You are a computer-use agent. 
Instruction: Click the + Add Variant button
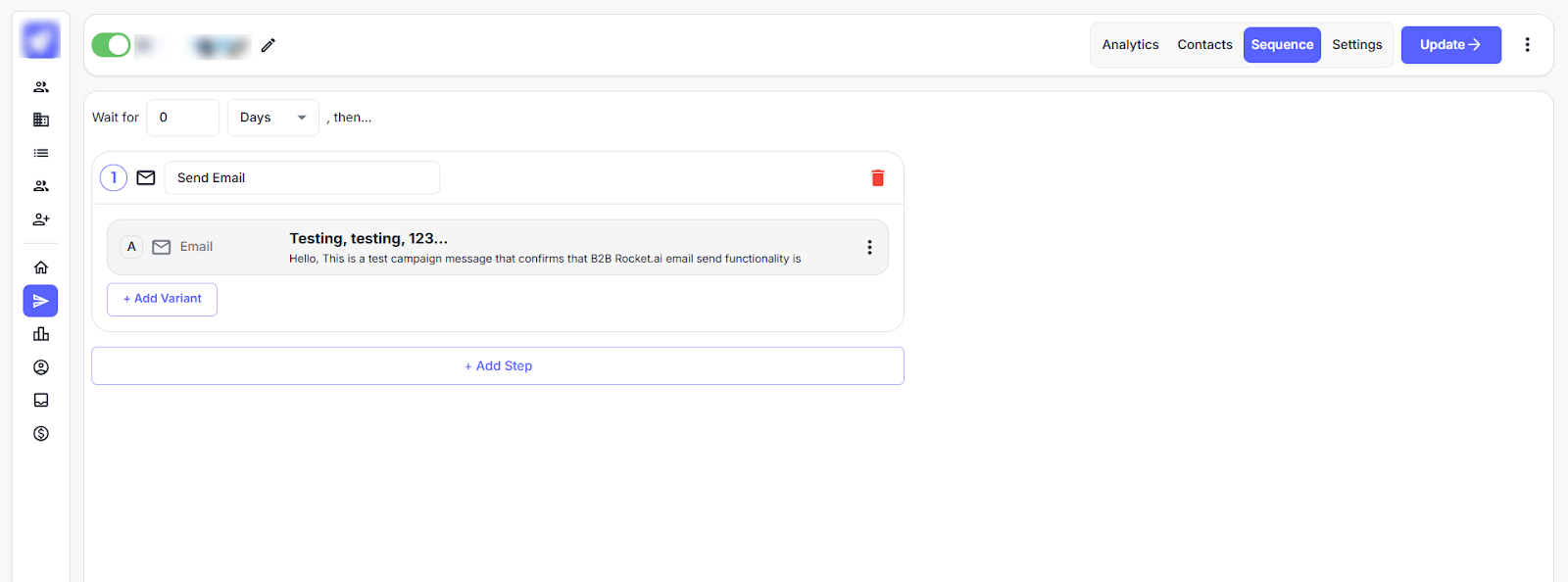[162, 299]
